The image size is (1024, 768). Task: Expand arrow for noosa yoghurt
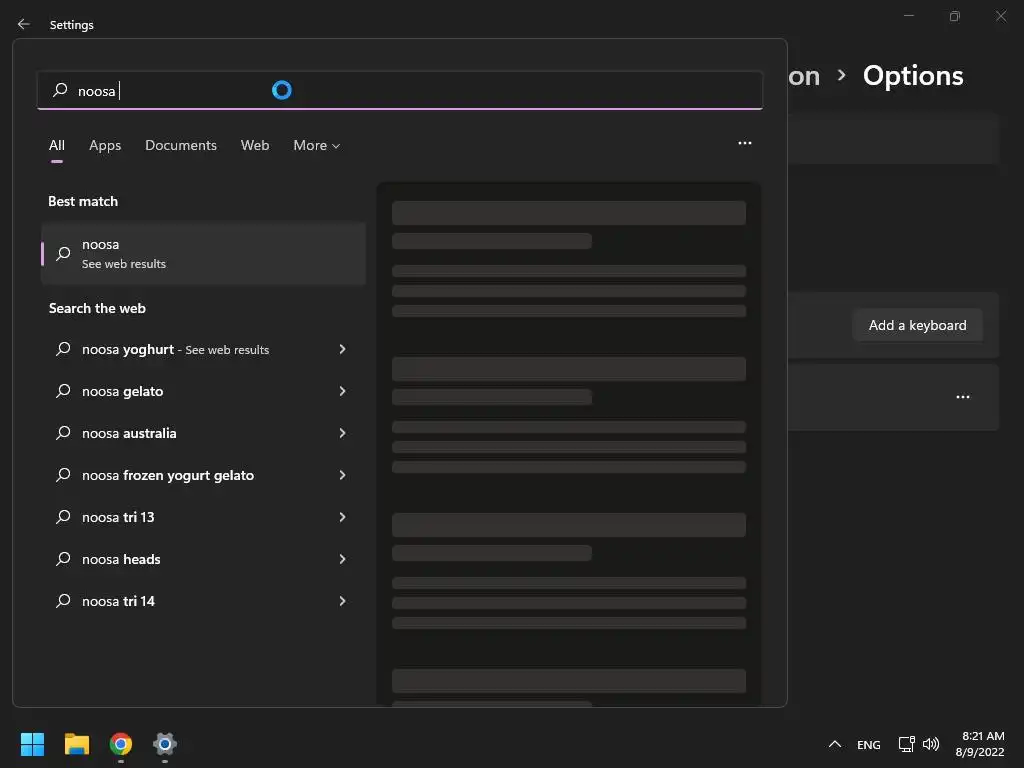point(342,349)
